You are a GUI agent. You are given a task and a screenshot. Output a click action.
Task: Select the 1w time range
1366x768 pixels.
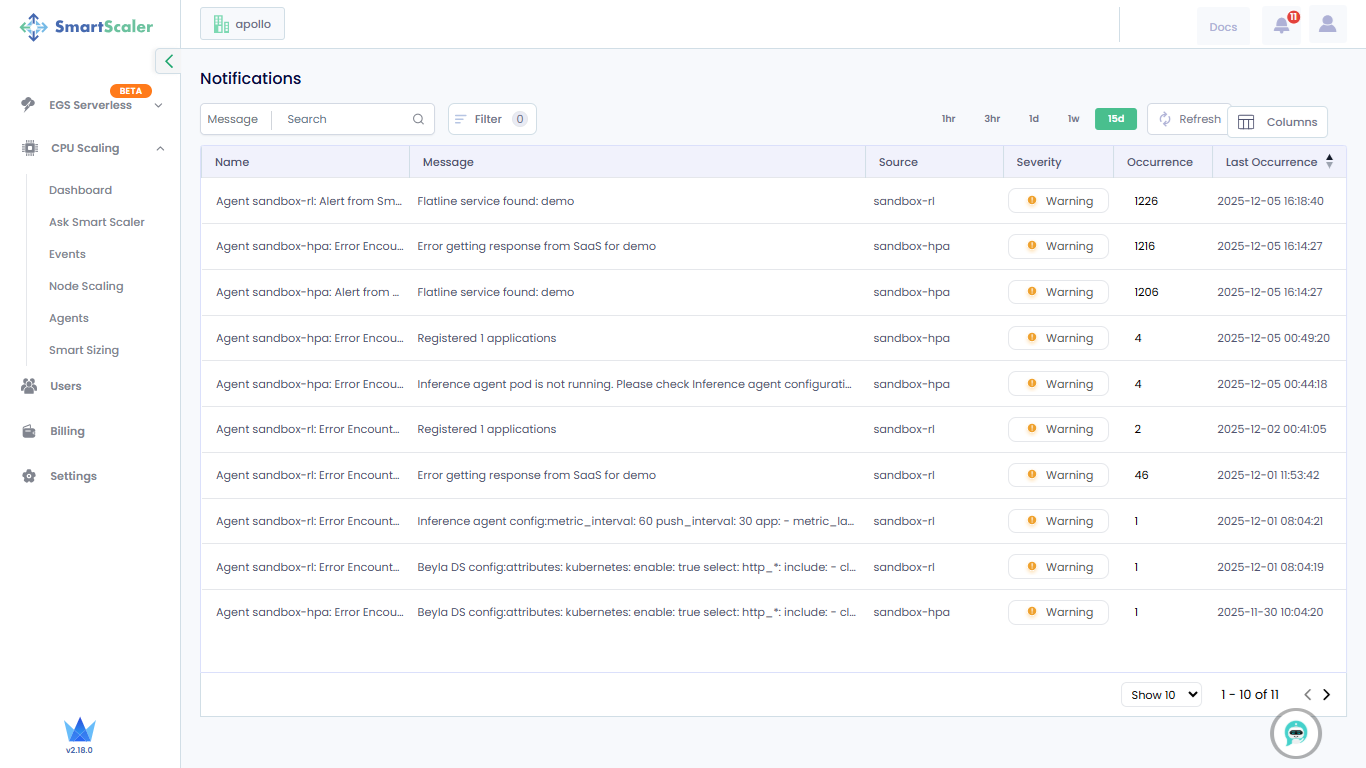point(1073,119)
